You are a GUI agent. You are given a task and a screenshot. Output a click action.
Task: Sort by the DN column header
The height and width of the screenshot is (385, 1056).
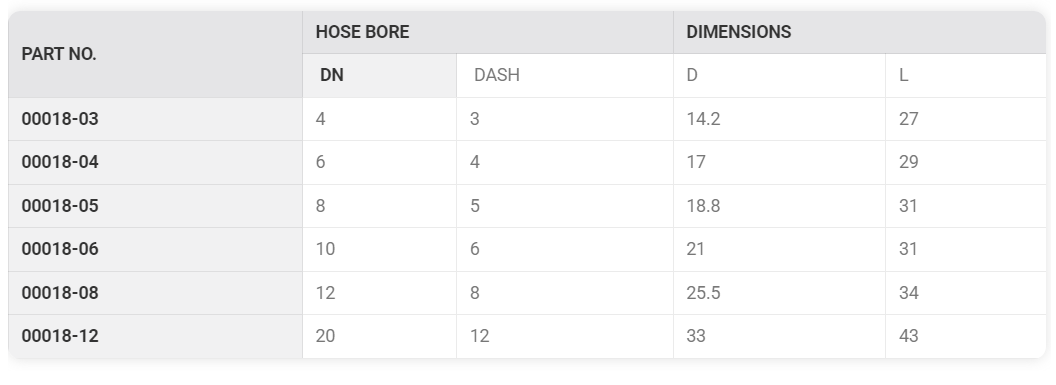coord(380,75)
